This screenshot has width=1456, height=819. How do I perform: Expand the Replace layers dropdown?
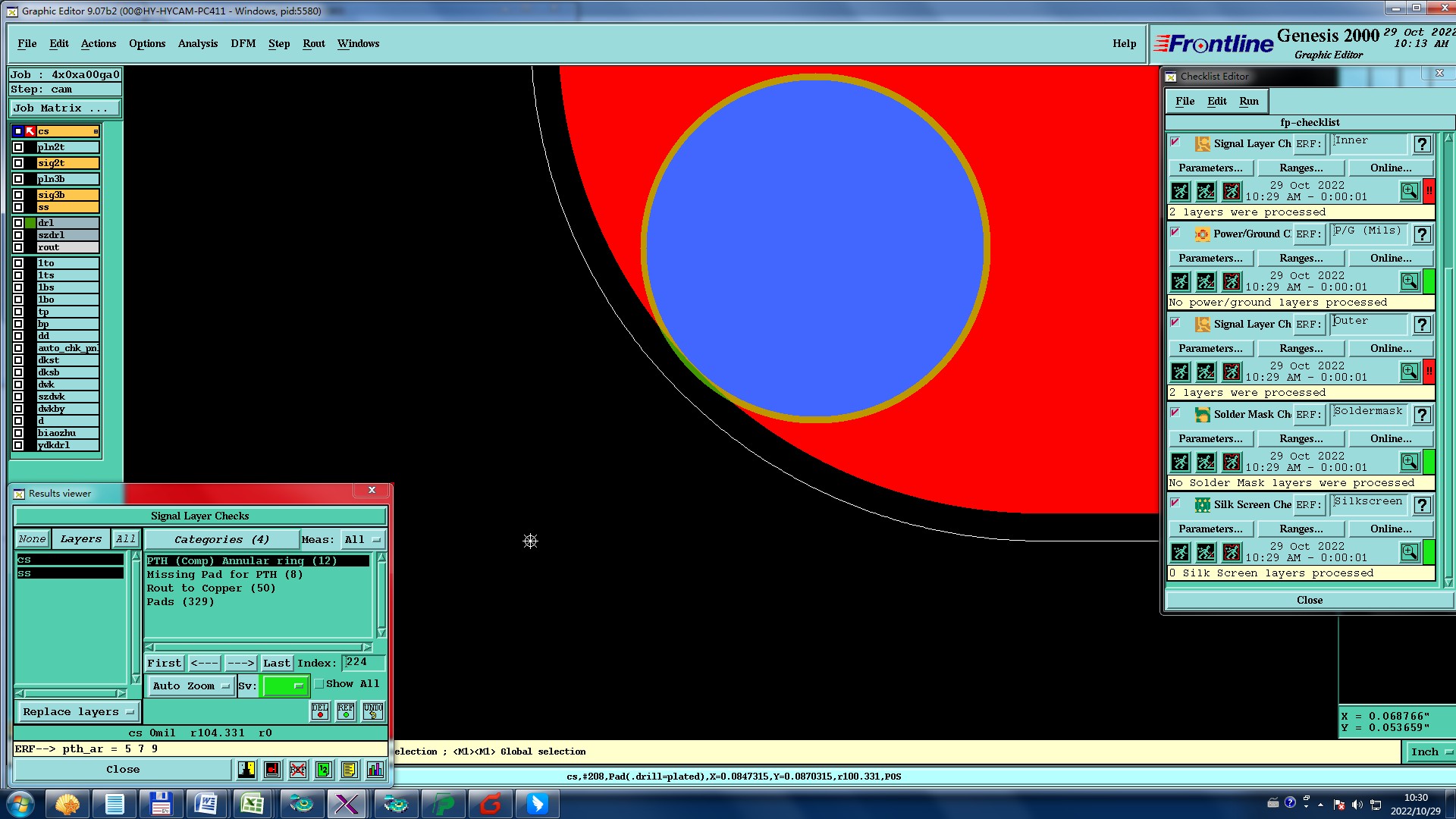click(77, 711)
